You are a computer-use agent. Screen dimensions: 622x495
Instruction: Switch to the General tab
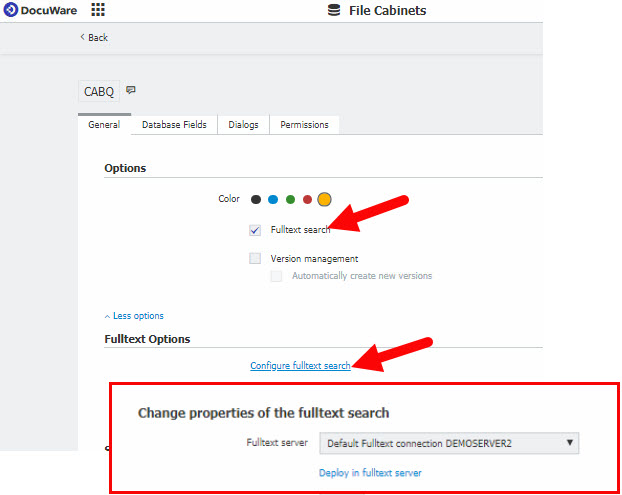click(104, 125)
